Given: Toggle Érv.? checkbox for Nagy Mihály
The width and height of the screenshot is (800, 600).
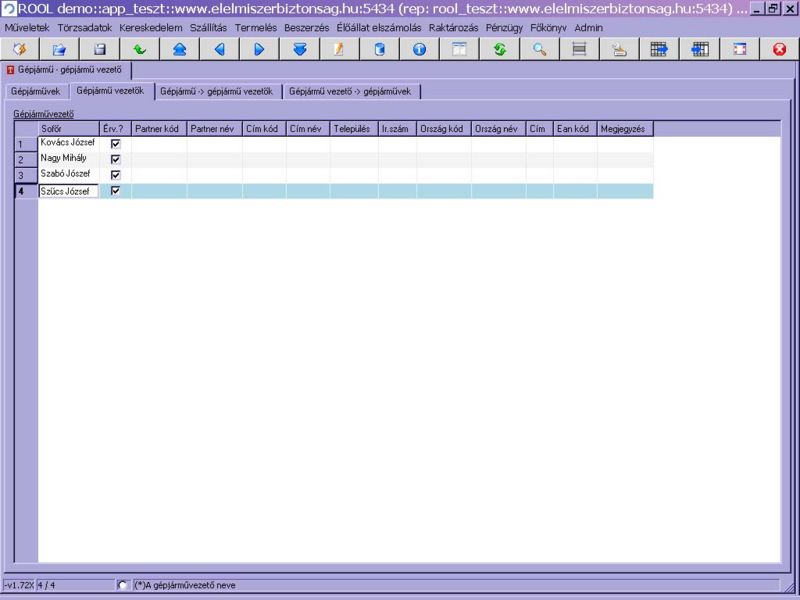Looking at the screenshot, I should coord(115,159).
